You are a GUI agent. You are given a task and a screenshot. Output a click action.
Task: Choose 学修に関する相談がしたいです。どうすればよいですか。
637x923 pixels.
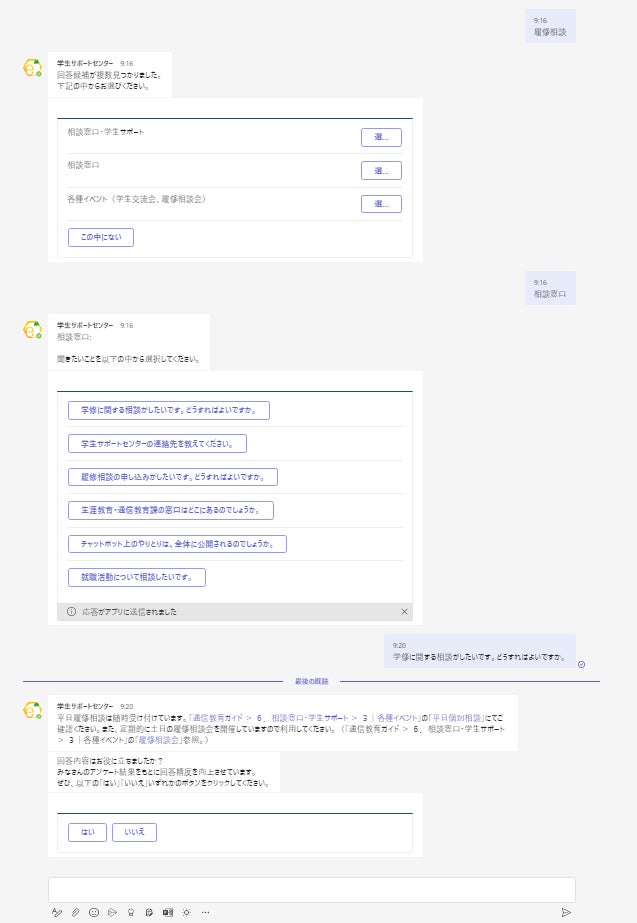pos(169,410)
